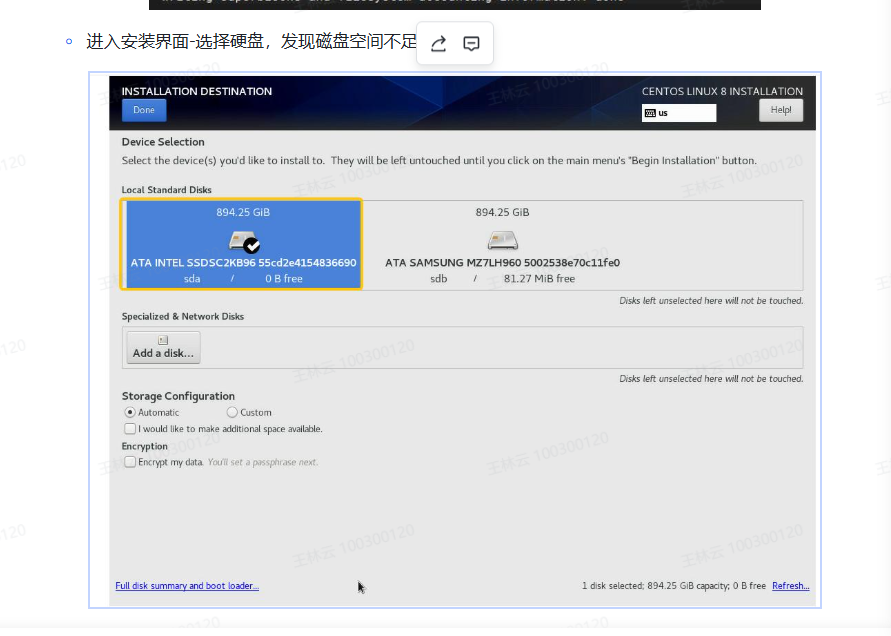This screenshot has width=891, height=636.
Task: Click the blue Done button
Action: [144, 110]
